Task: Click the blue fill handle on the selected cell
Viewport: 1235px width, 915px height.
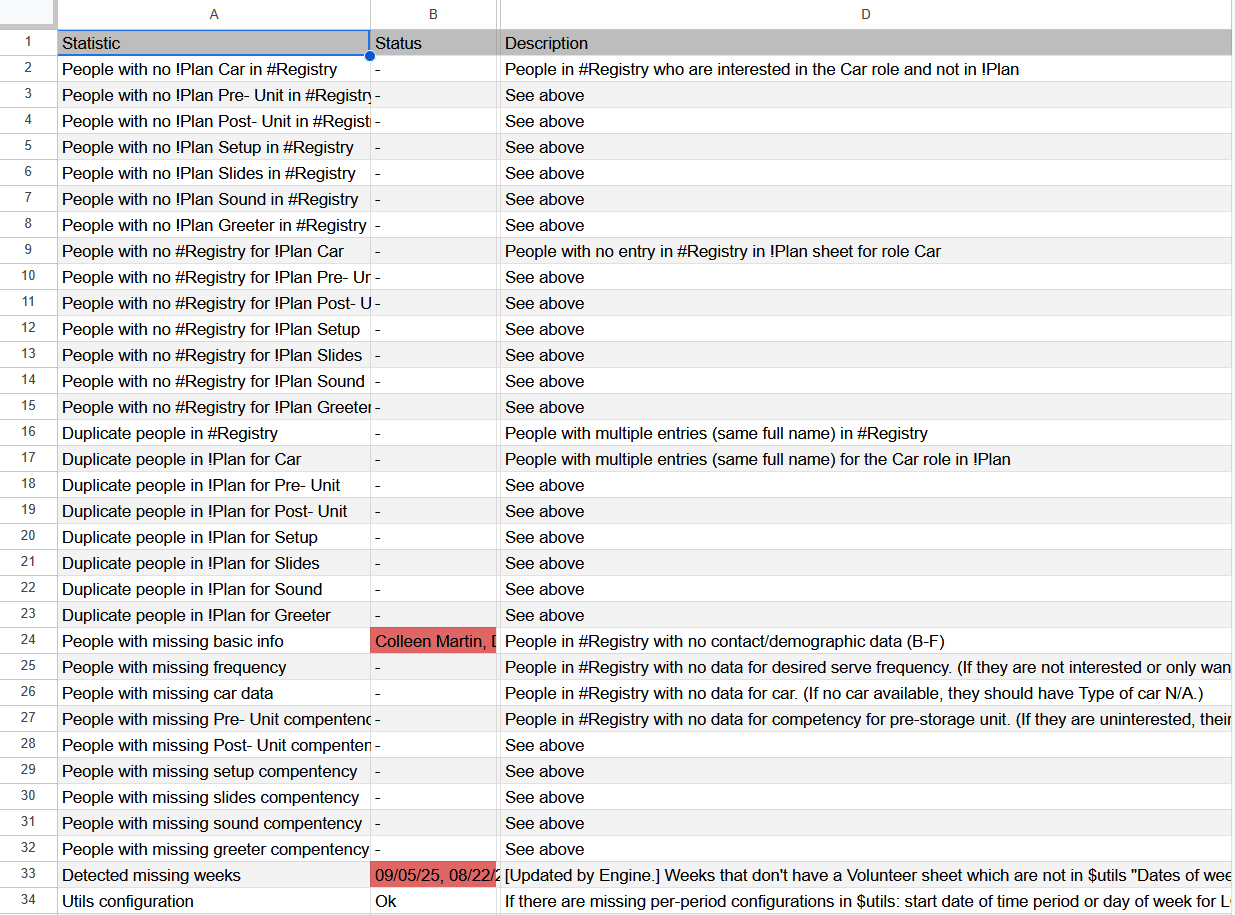Action: (x=369, y=56)
